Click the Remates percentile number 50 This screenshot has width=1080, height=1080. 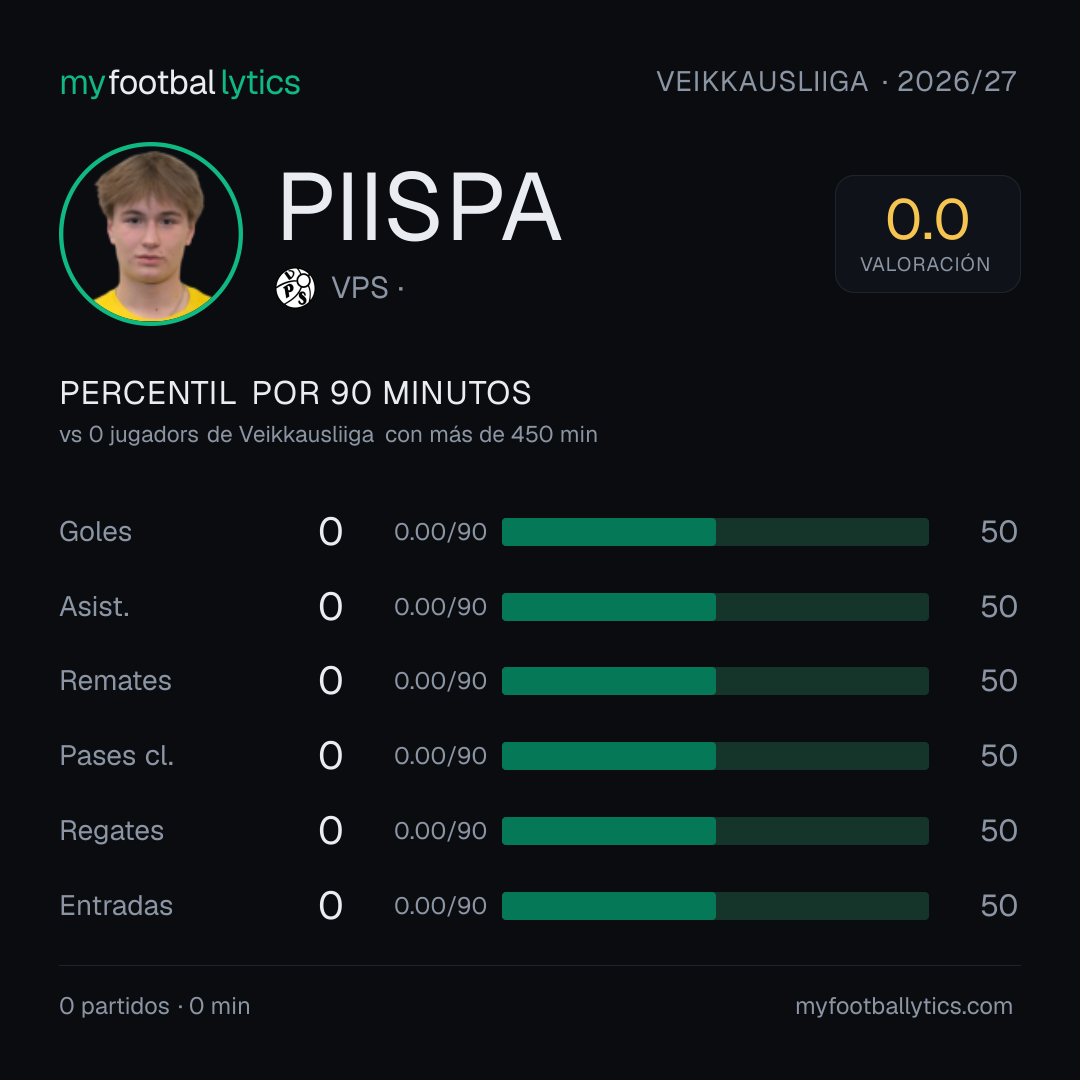point(999,681)
